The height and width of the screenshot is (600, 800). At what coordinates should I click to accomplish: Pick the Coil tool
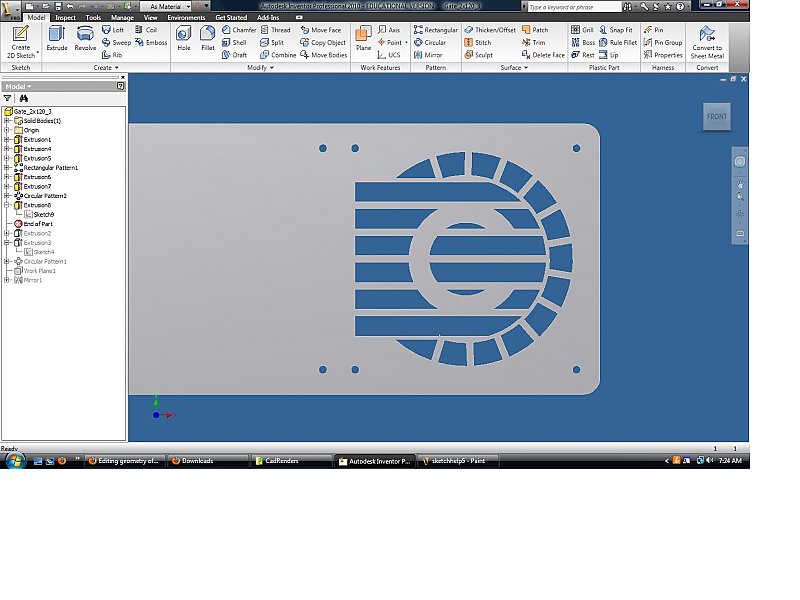146,30
